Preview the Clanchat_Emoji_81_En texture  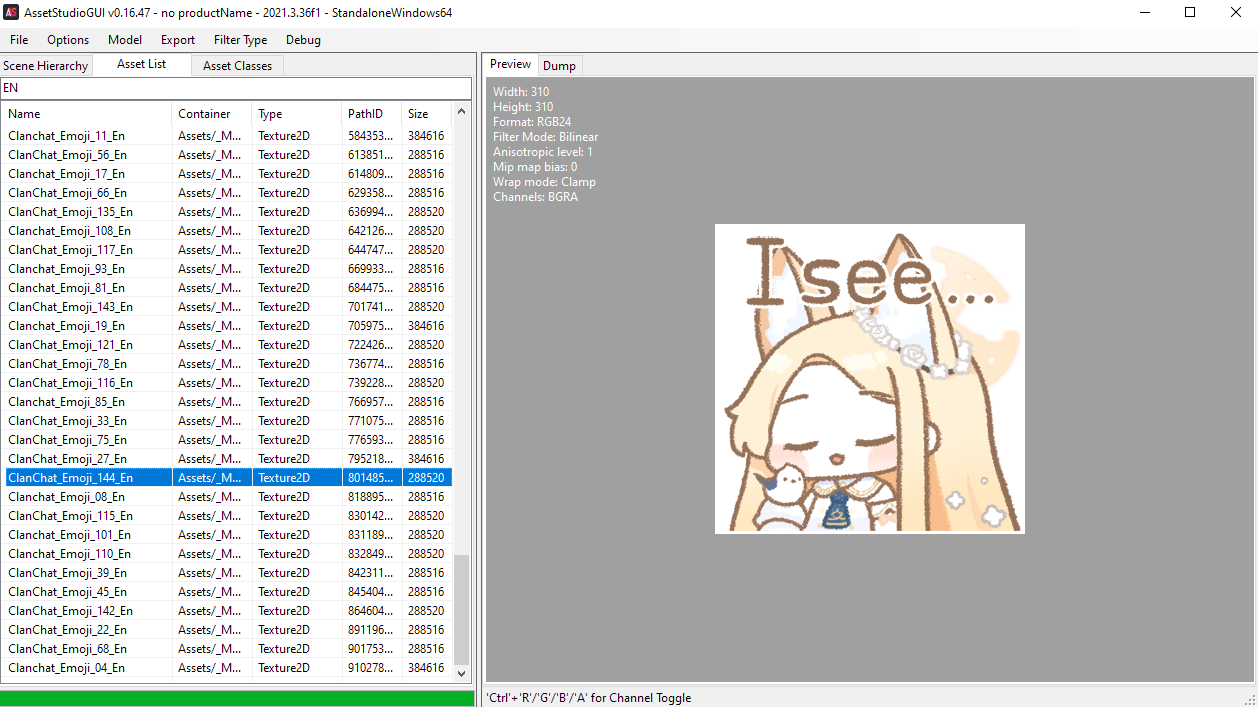tap(229, 288)
